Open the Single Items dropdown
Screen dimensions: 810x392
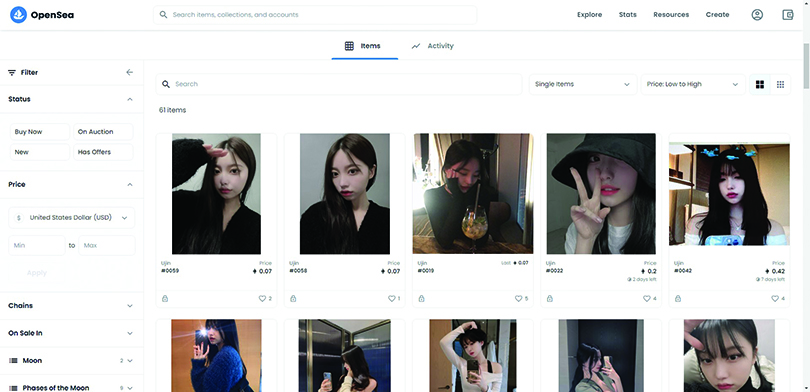[583, 84]
